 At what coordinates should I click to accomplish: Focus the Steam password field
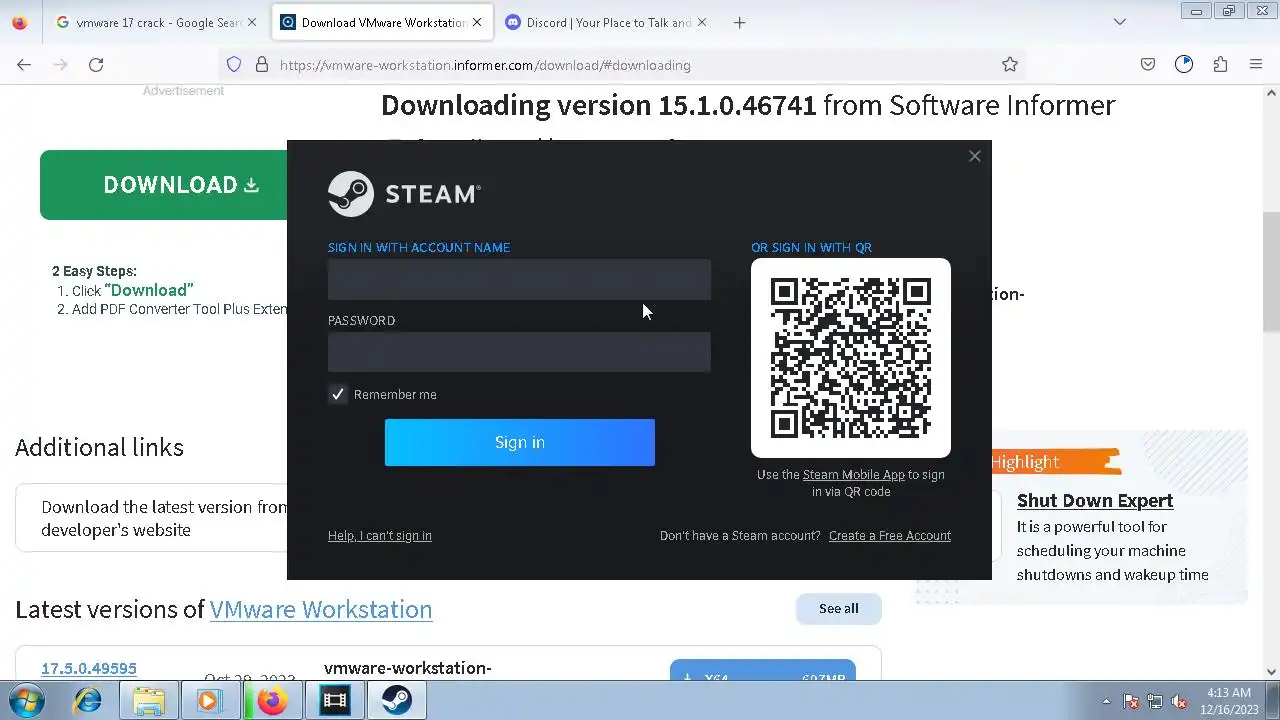(519, 352)
